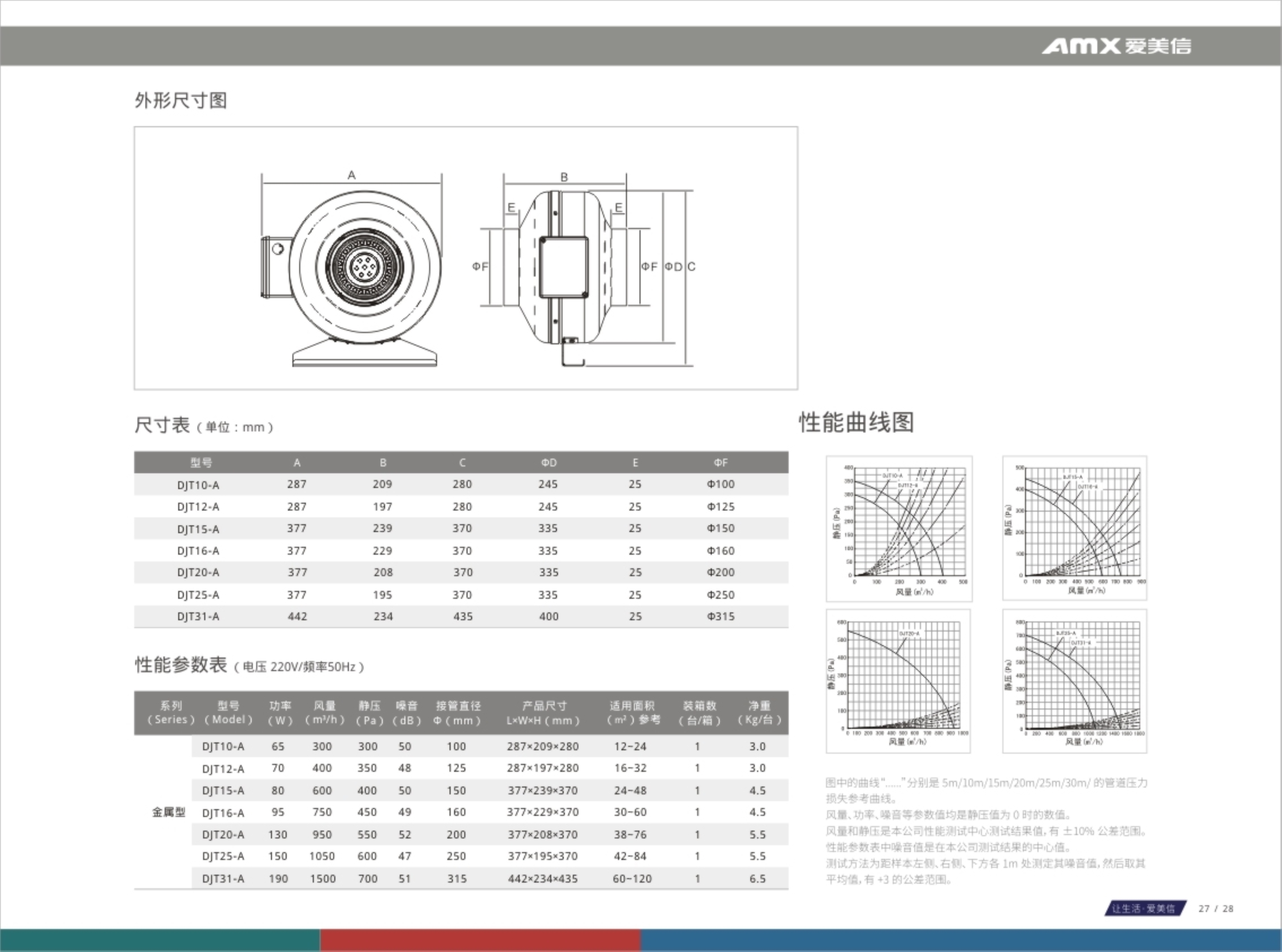Click the page number 27 / 28

[x=1216, y=909]
